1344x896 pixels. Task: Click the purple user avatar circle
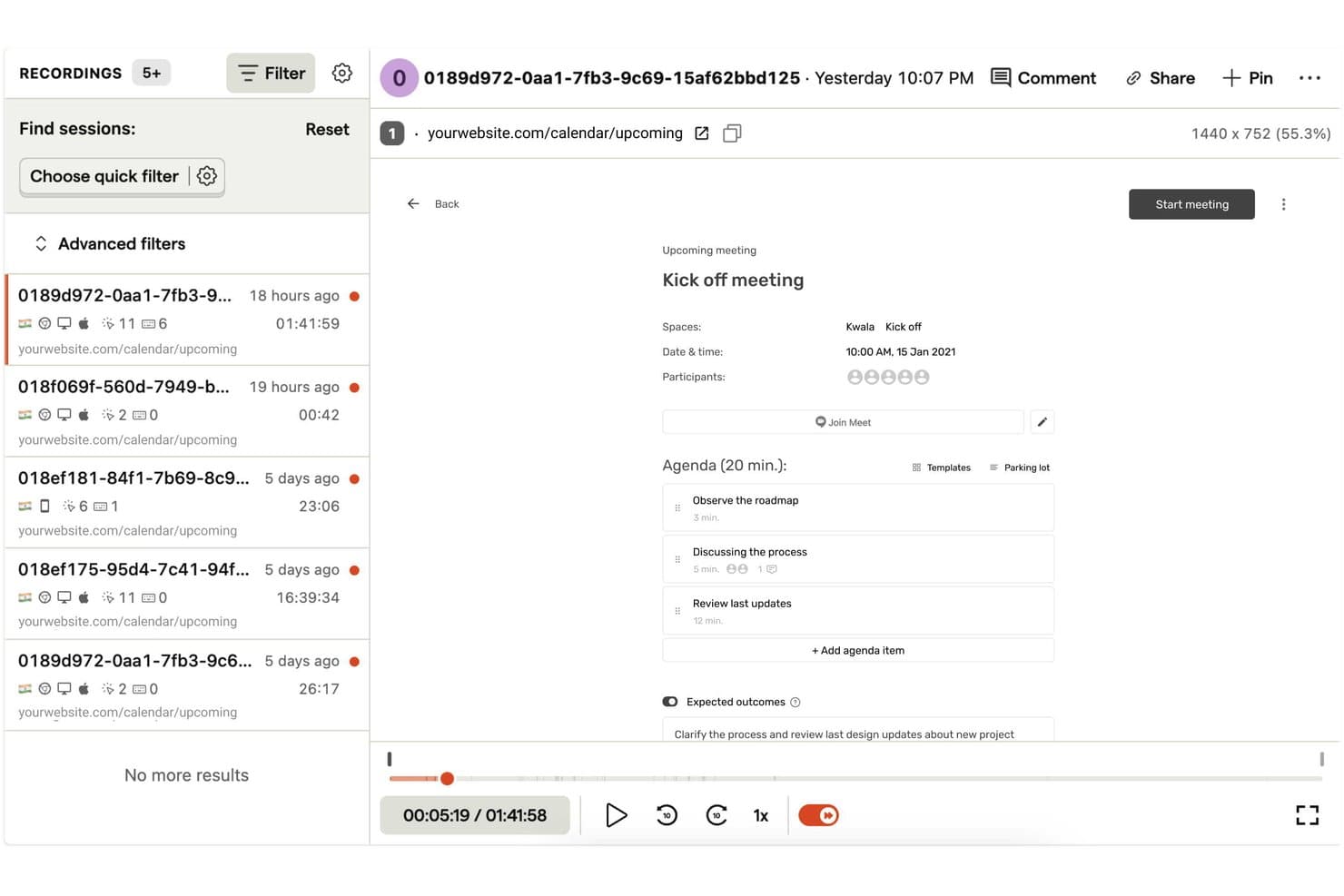pos(399,78)
